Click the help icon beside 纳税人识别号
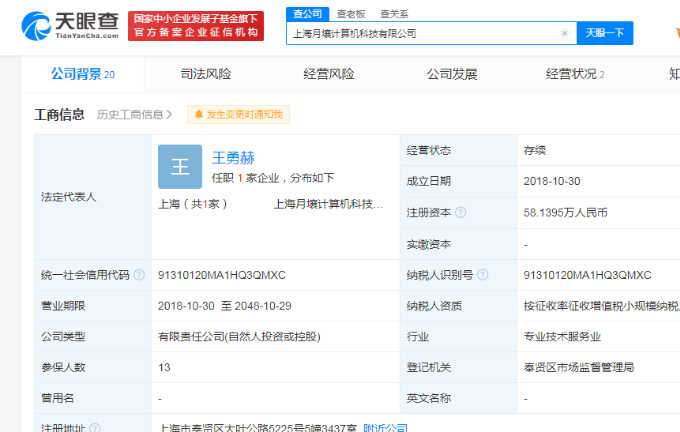 (483, 275)
